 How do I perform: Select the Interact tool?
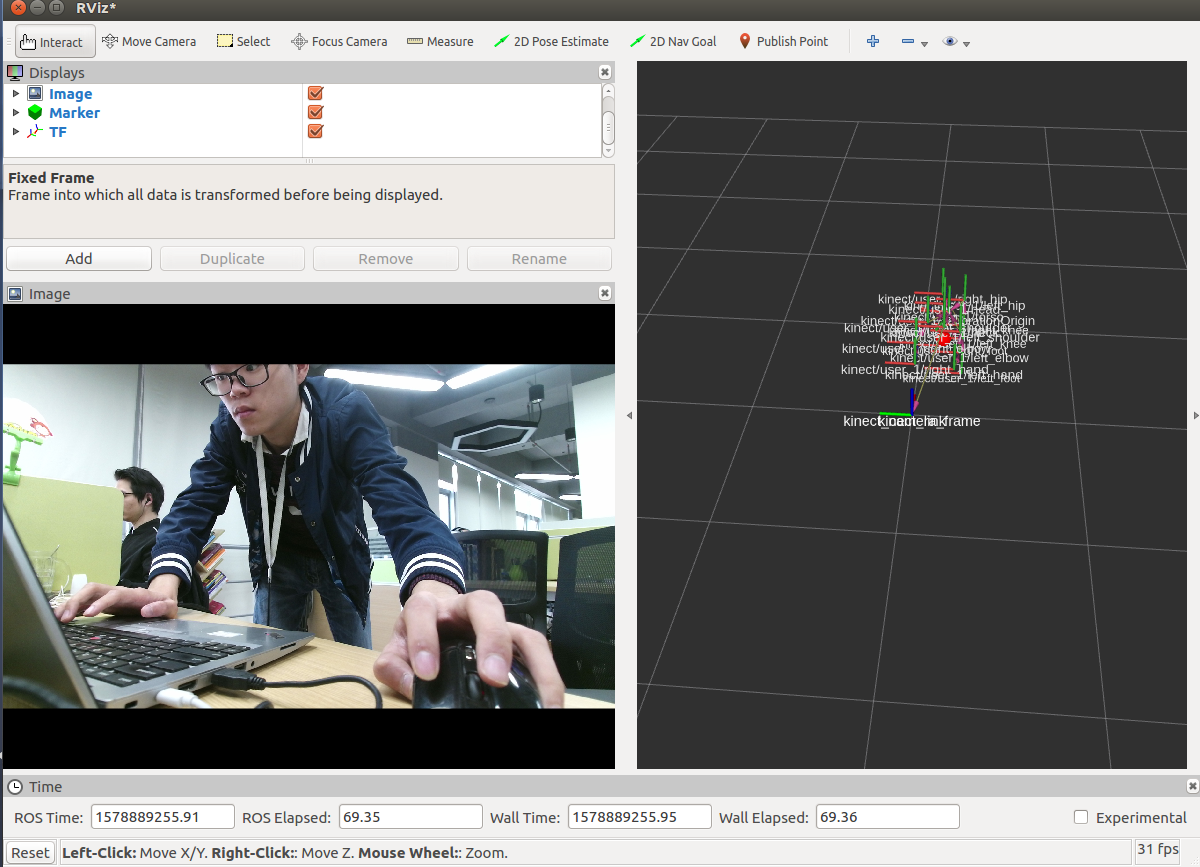(54, 41)
